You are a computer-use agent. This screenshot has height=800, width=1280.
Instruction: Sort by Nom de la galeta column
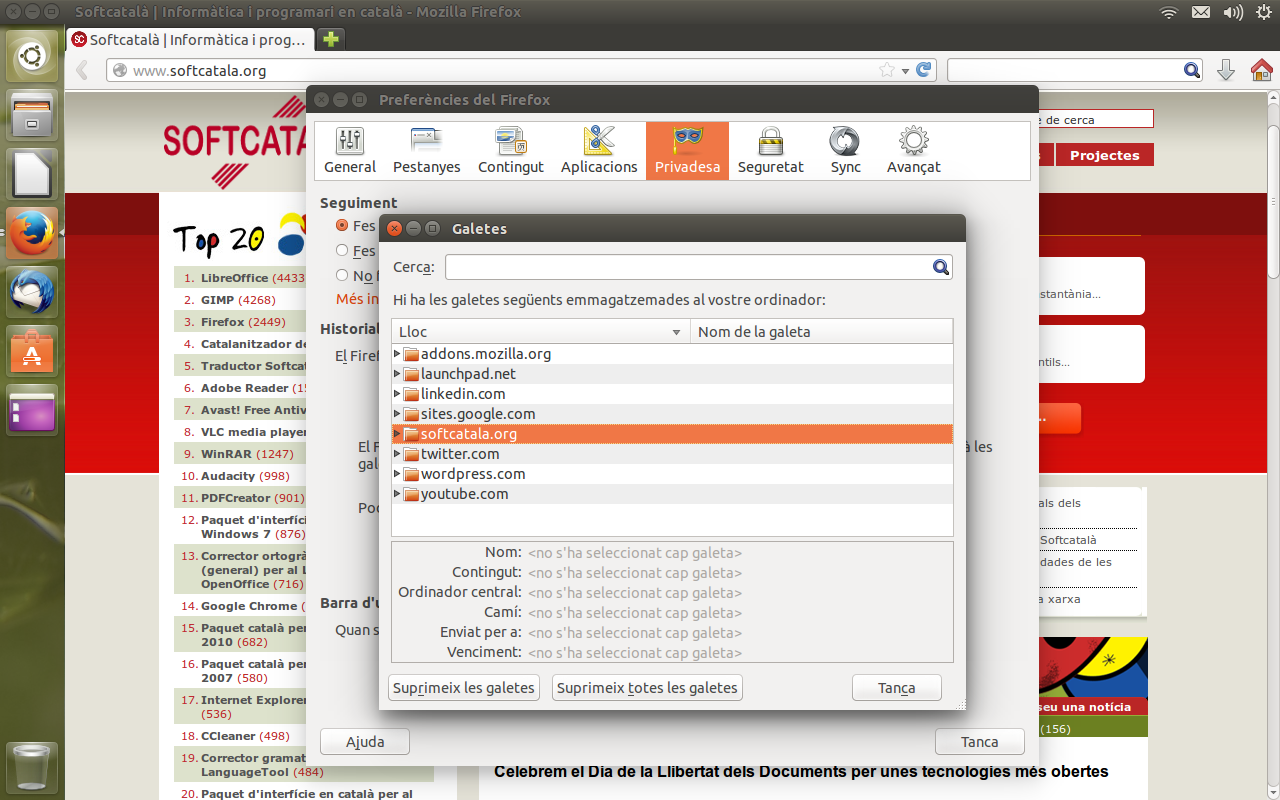tap(821, 331)
